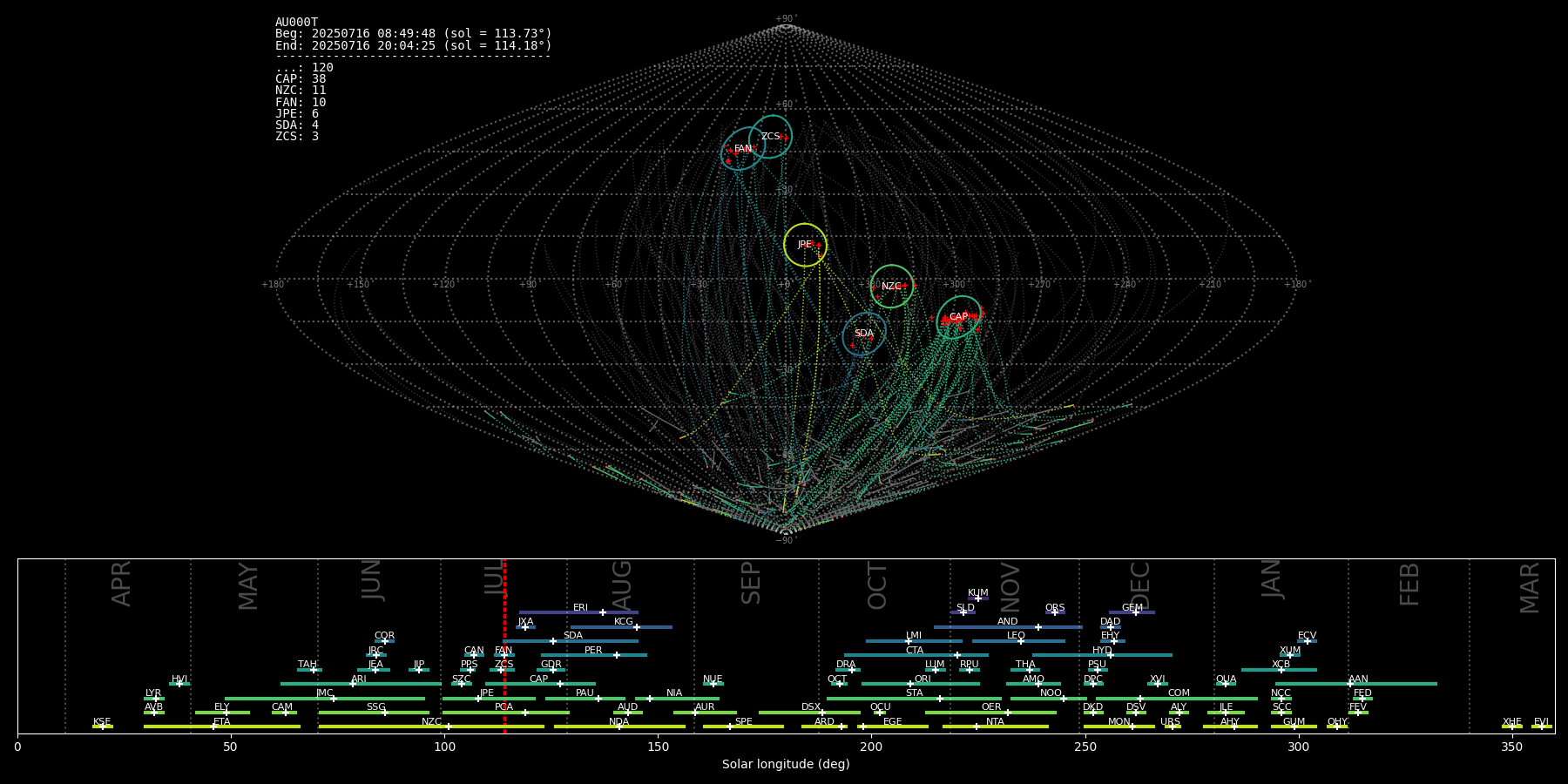Click the 'Solar longitude (deg)' axis label
The width and height of the screenshot is (1568, 784).
(x=786, y=764)
